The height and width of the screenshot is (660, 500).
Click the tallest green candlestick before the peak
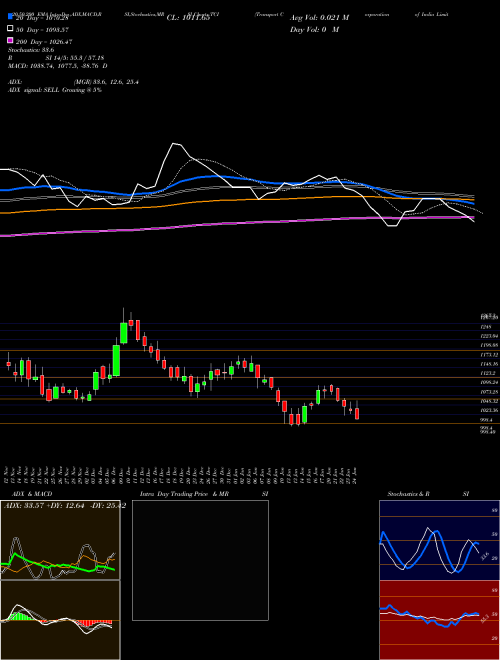coord(116,360)
